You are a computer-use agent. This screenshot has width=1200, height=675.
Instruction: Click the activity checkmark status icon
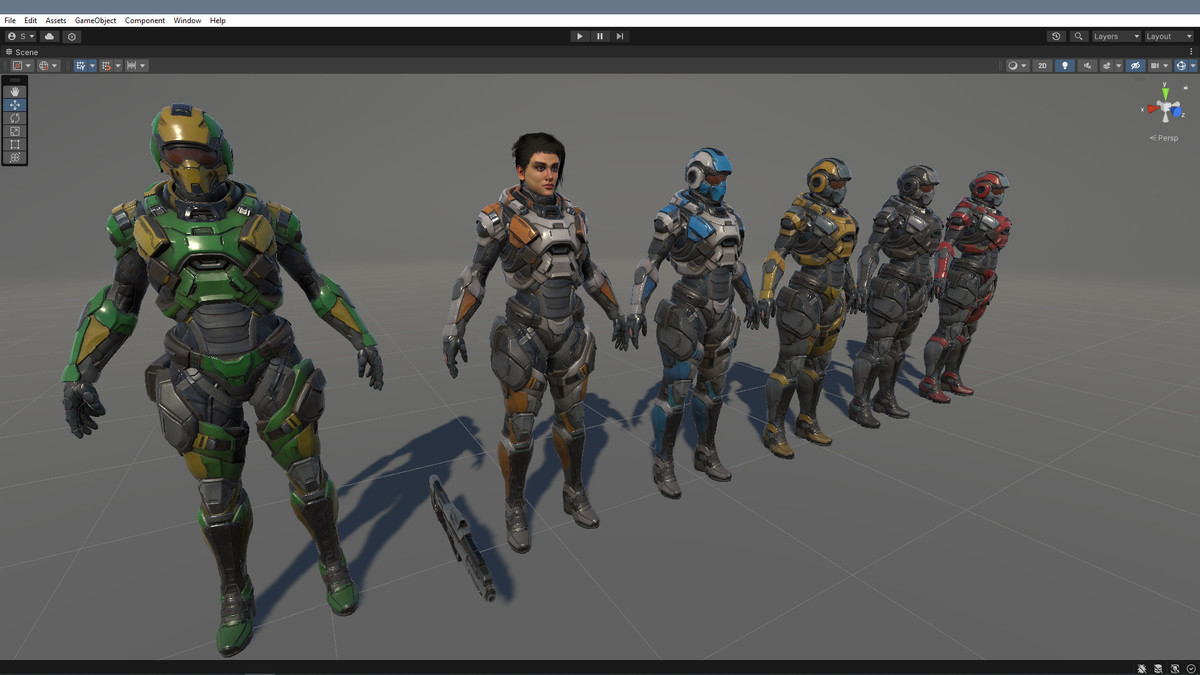click(1191, 668)
